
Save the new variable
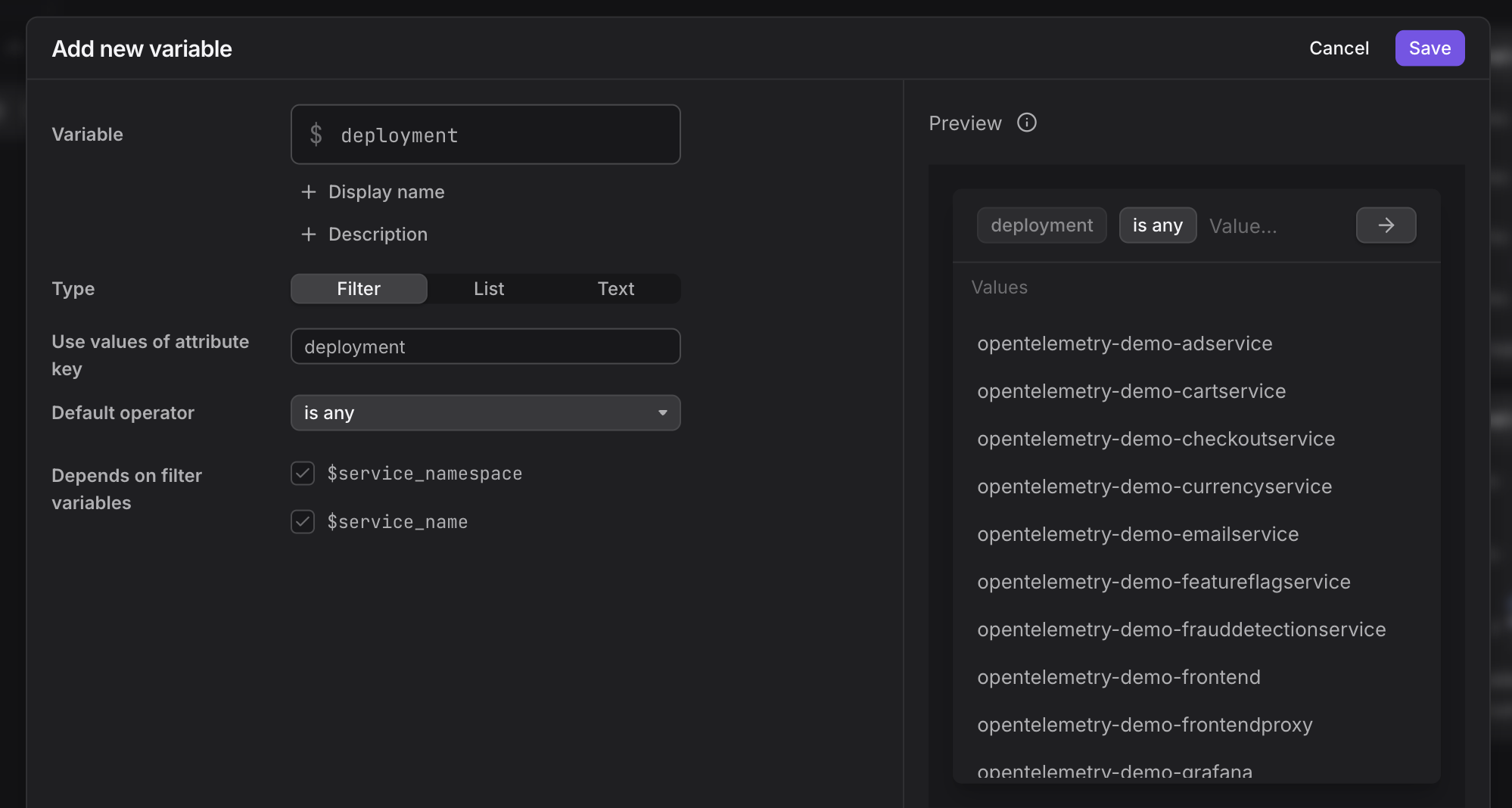click(x=1430, y=48)
